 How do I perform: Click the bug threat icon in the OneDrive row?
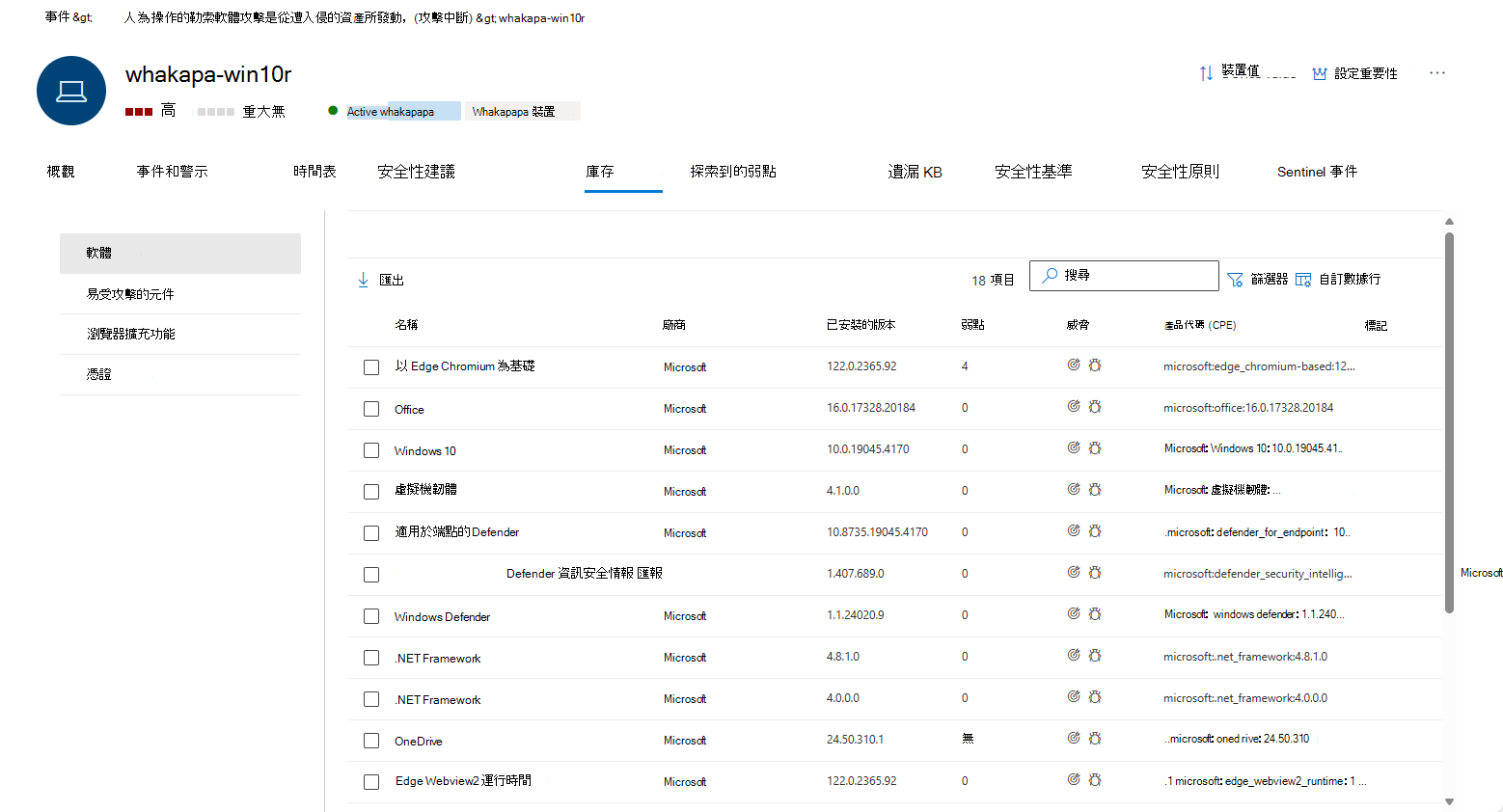coord(1095,739)
